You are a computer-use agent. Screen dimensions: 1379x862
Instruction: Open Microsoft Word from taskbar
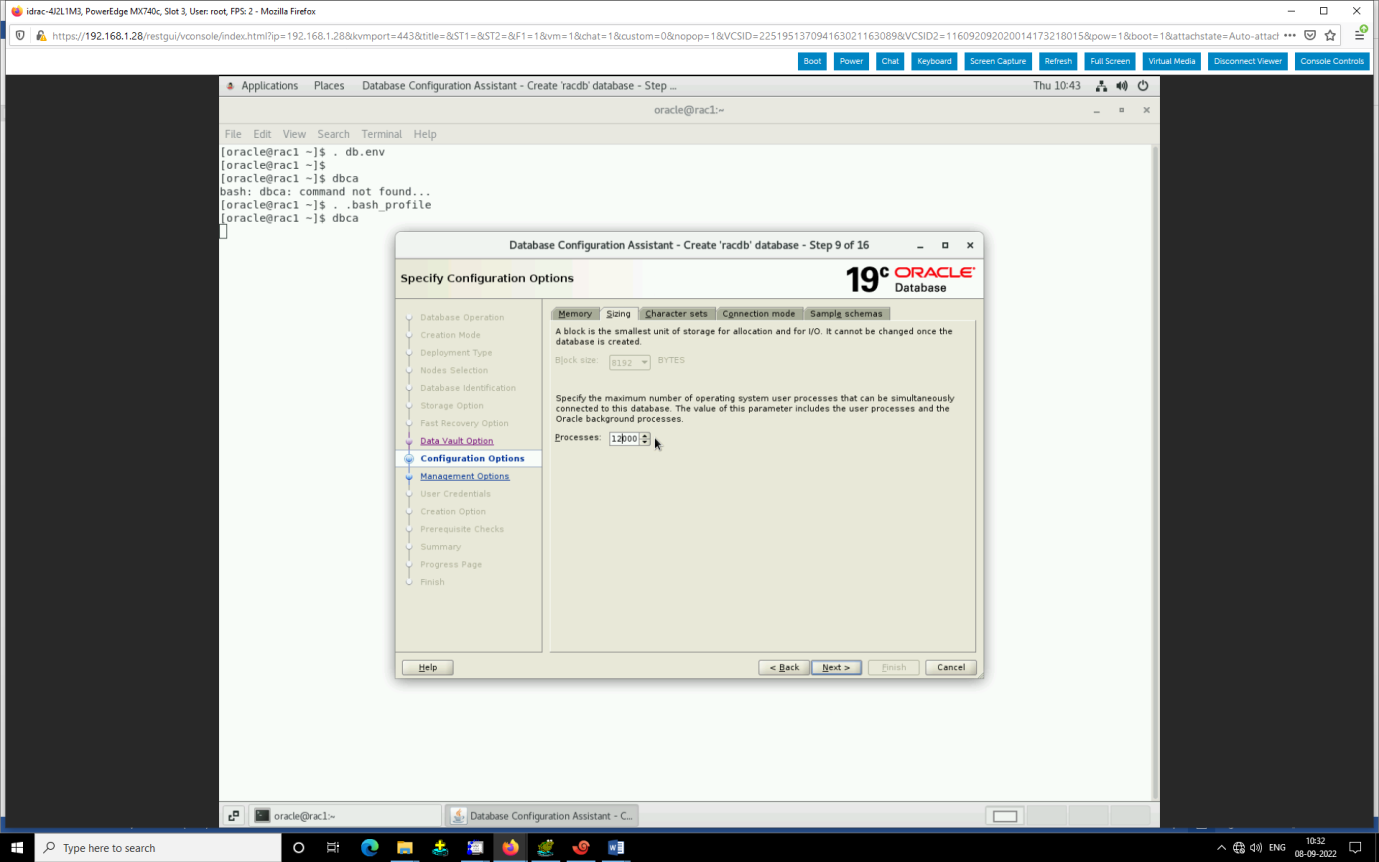click(x=616, y=847)
